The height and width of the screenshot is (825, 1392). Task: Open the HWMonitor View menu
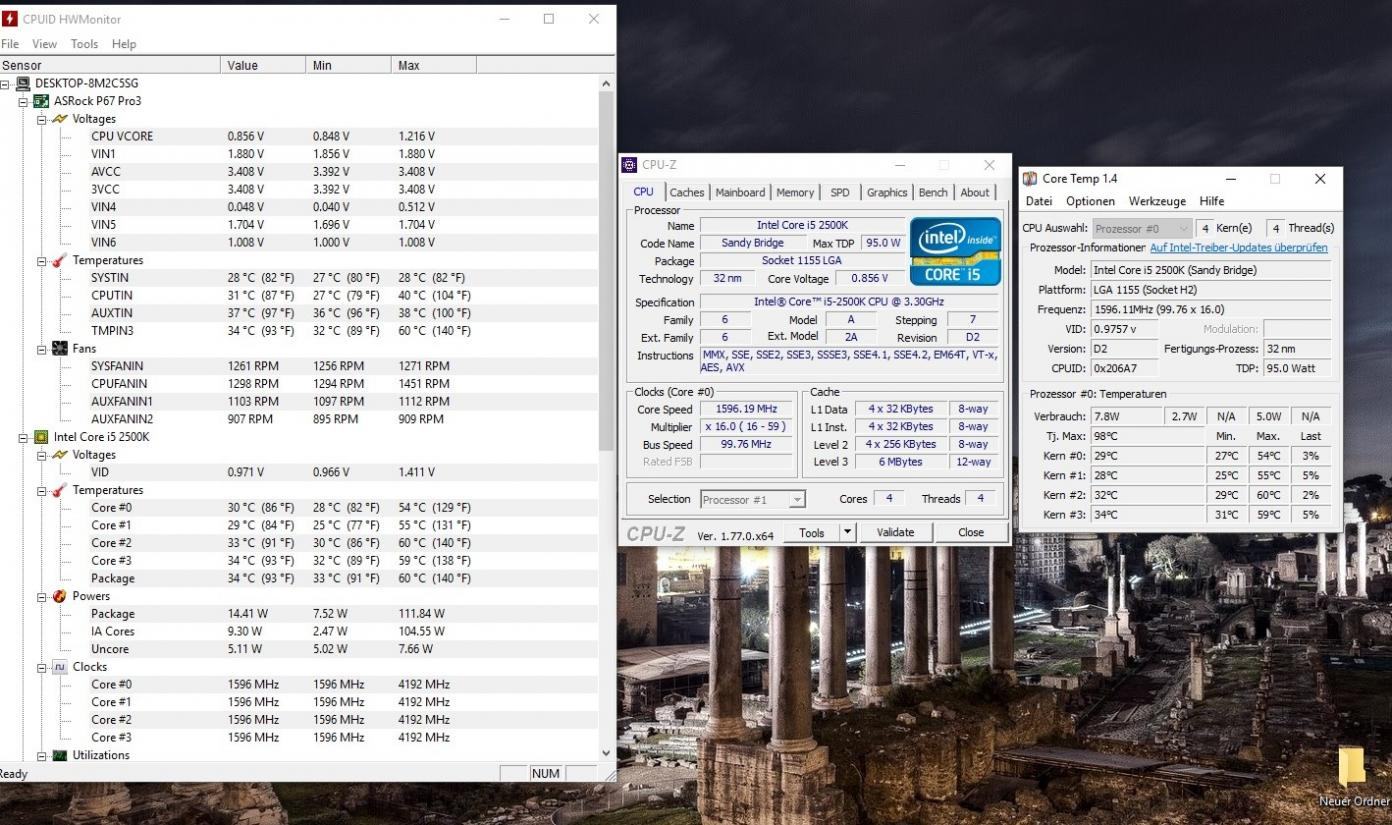pos(44,44)
